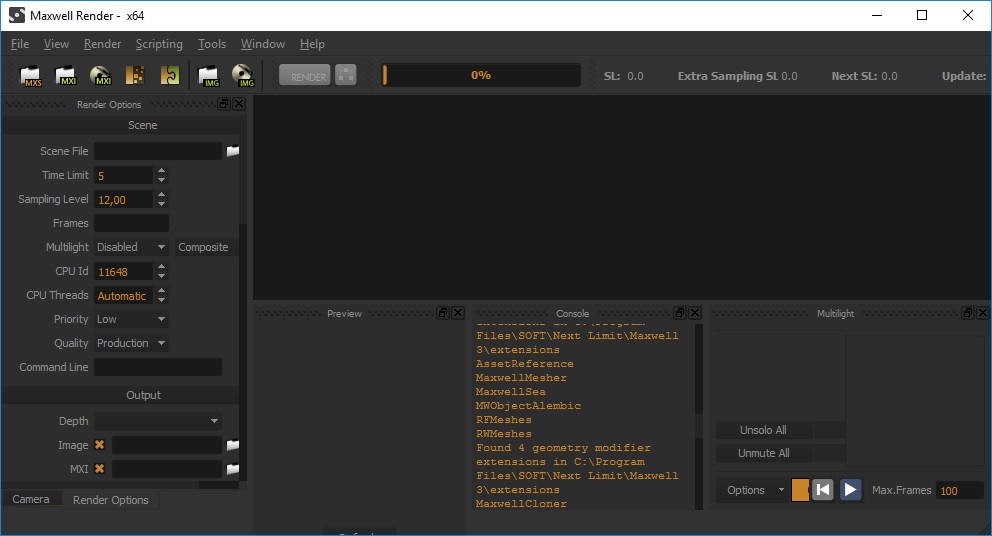Click the Max.Frames input field
This screenshot has width=992, height=536.
click(959, 490)
